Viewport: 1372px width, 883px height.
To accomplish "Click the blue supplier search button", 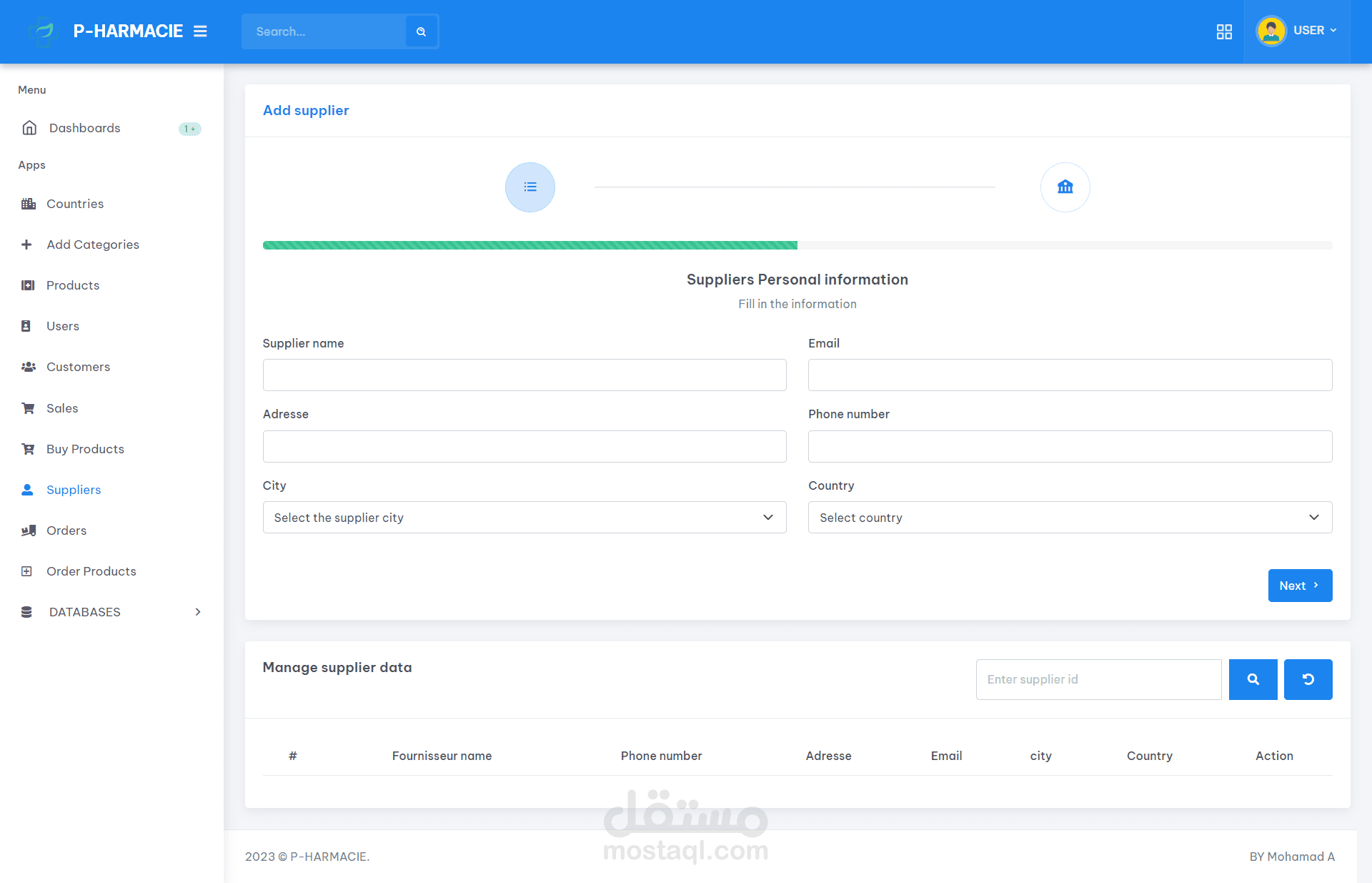I will (x=1253, y=679).
